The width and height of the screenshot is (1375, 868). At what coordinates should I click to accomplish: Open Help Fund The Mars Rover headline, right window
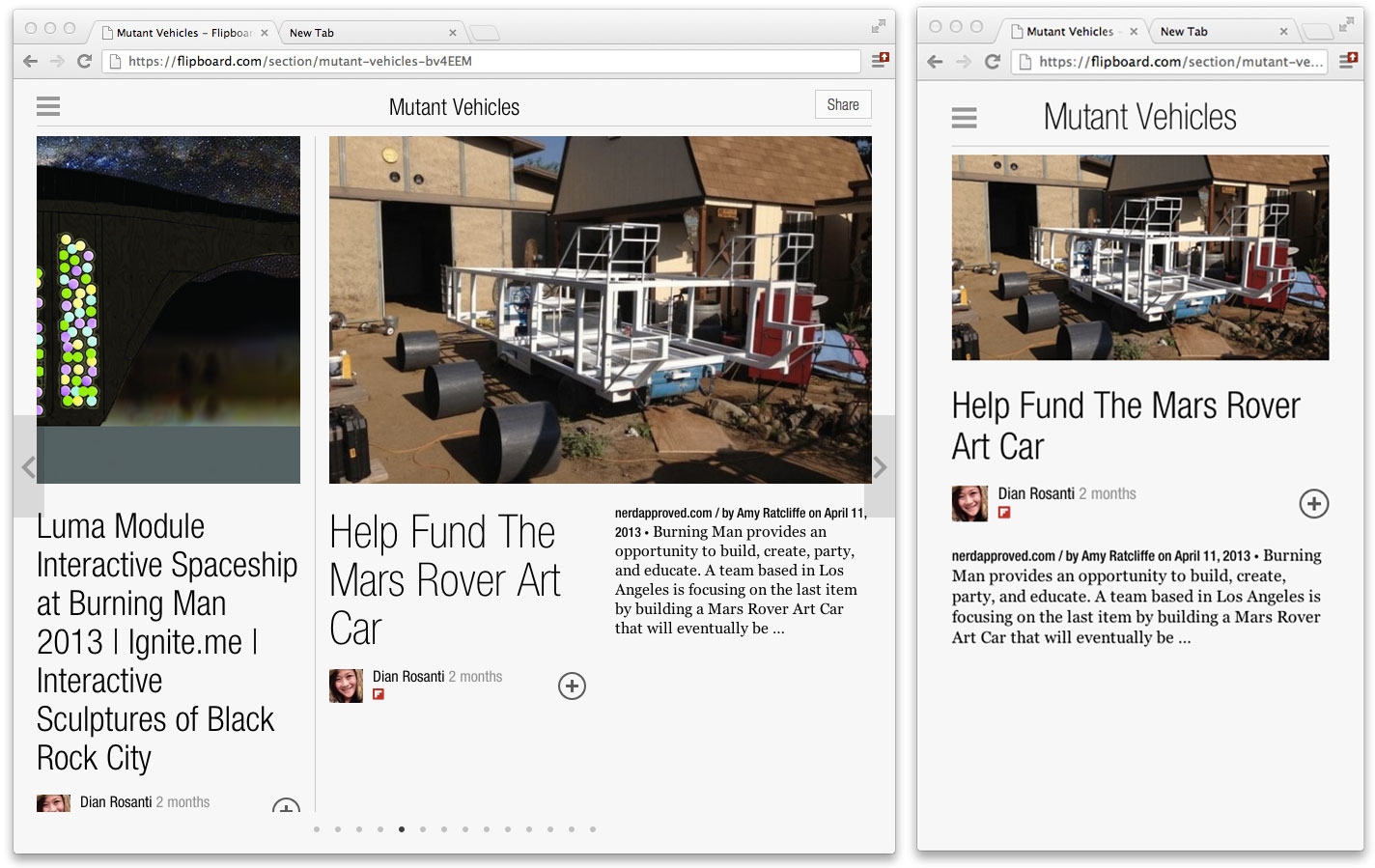pos(1126,426)
